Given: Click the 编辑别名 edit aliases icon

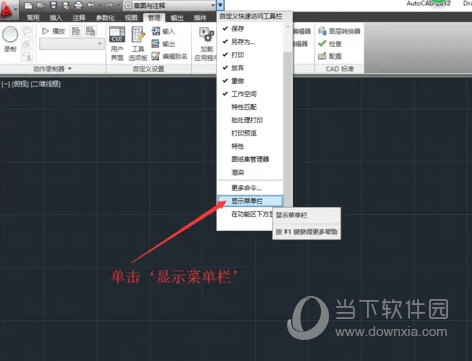Looking at the screenshot, I should [155, 56].
